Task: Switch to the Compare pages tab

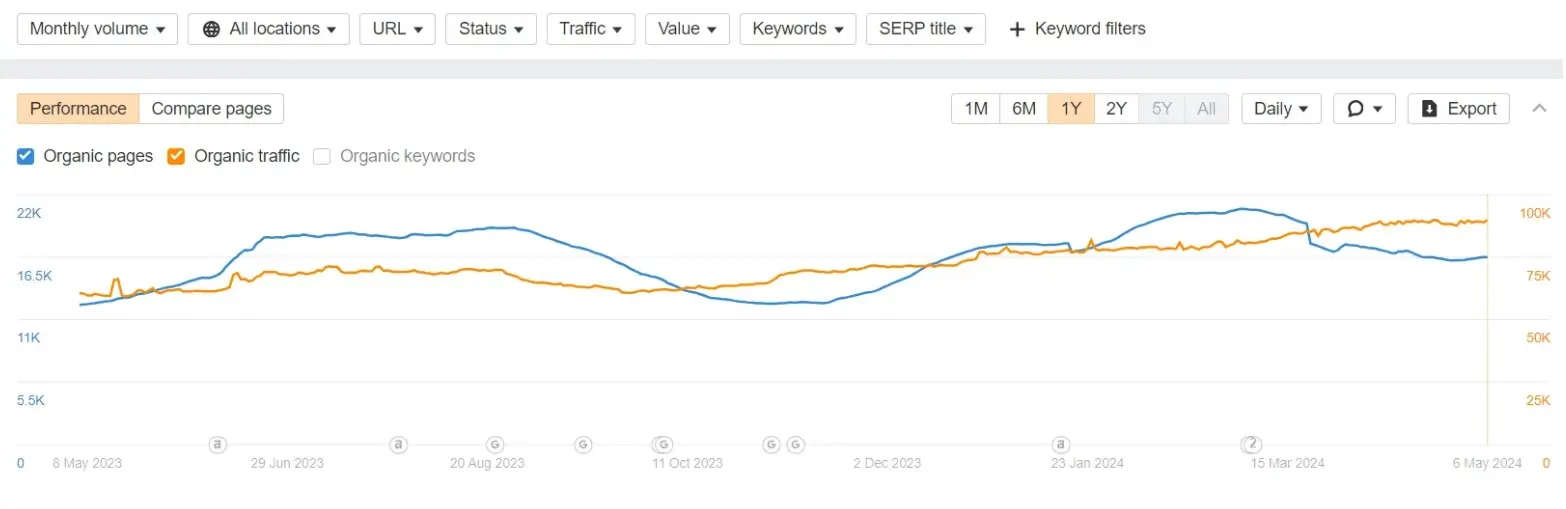Action: pos(211,109)
